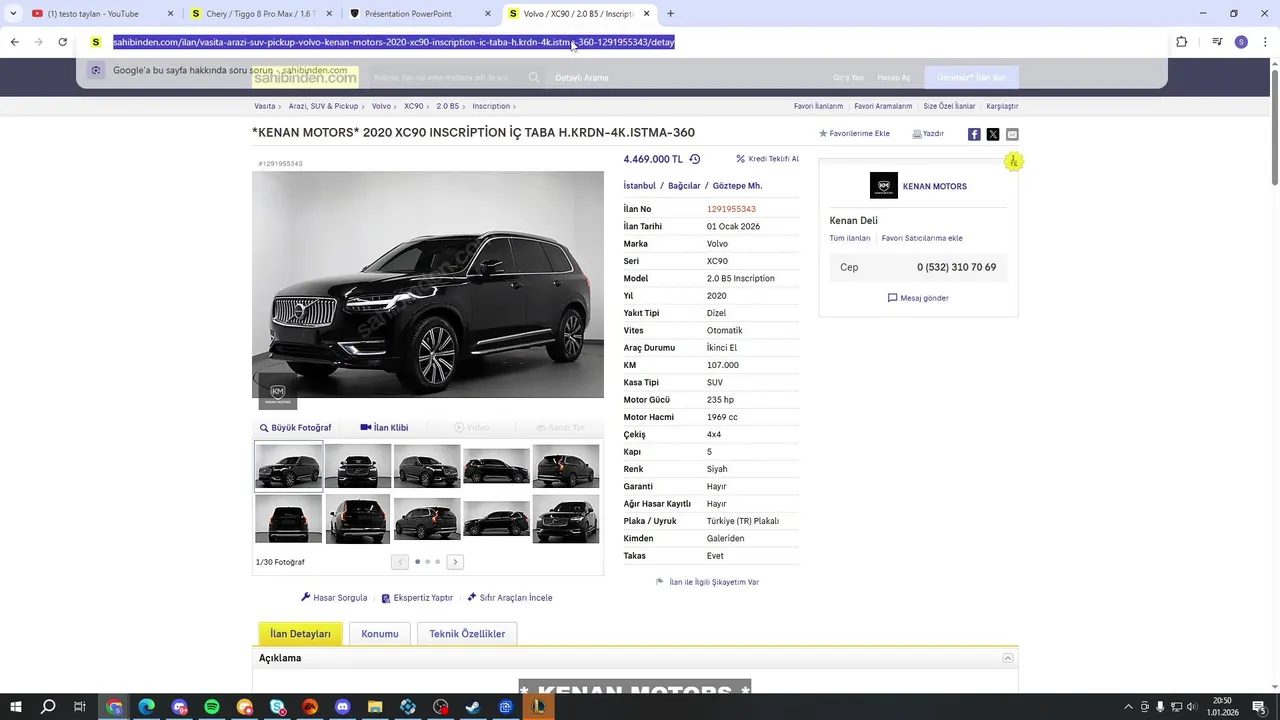Close the YouTube tab
1280x720 pixels.
170,14
